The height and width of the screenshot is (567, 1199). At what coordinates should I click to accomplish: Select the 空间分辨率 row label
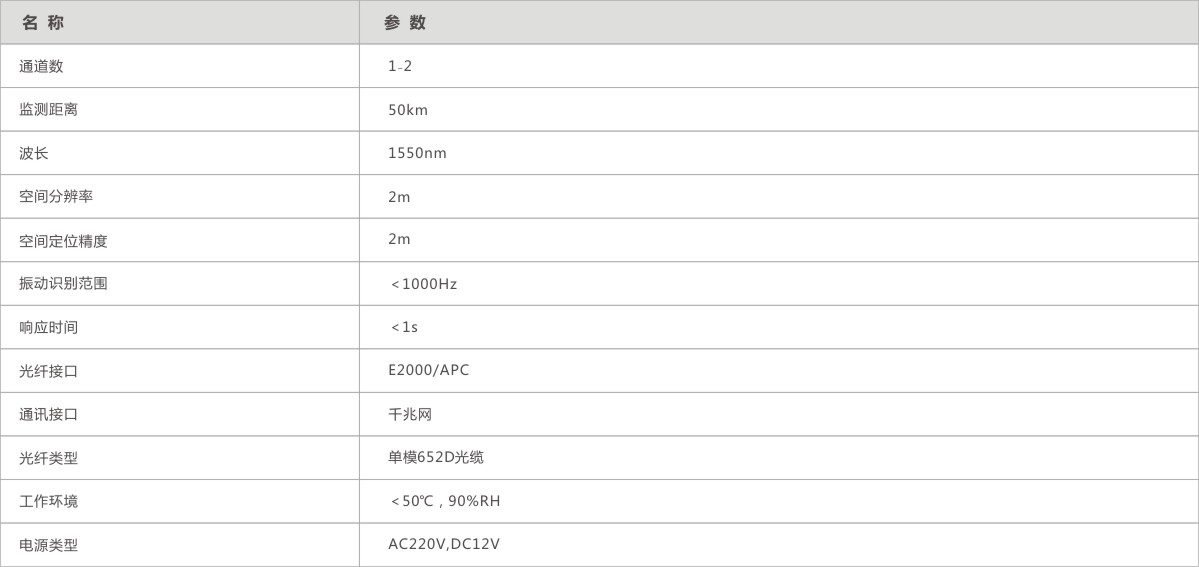coord(56,197)
